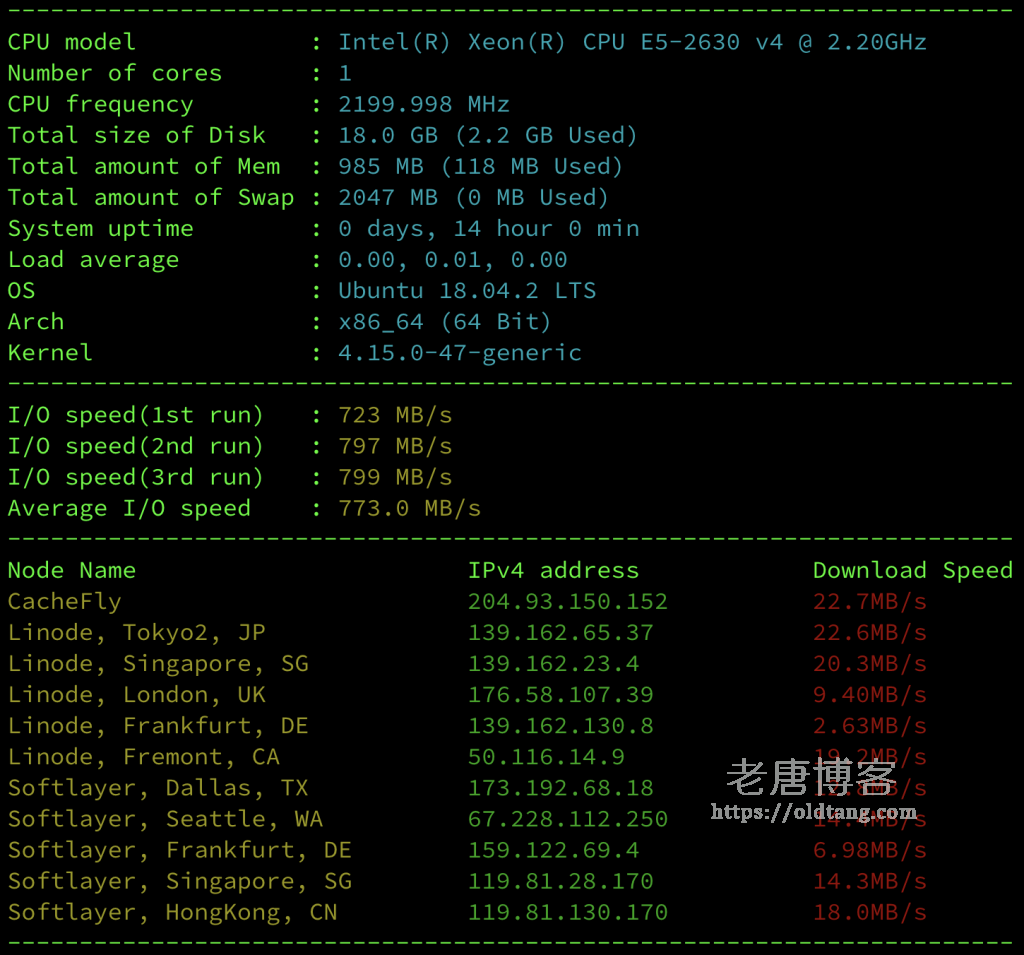Viewport: 1024px width, 955px height.
Task: Click the kernel version 4.15.0-47-generic
Action: click(x=459, y=353)
